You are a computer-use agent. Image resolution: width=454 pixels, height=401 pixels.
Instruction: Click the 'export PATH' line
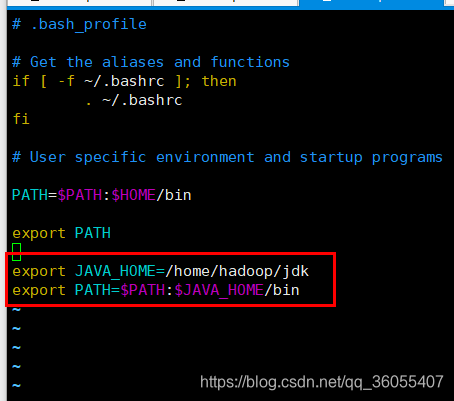tap(61, 233)
